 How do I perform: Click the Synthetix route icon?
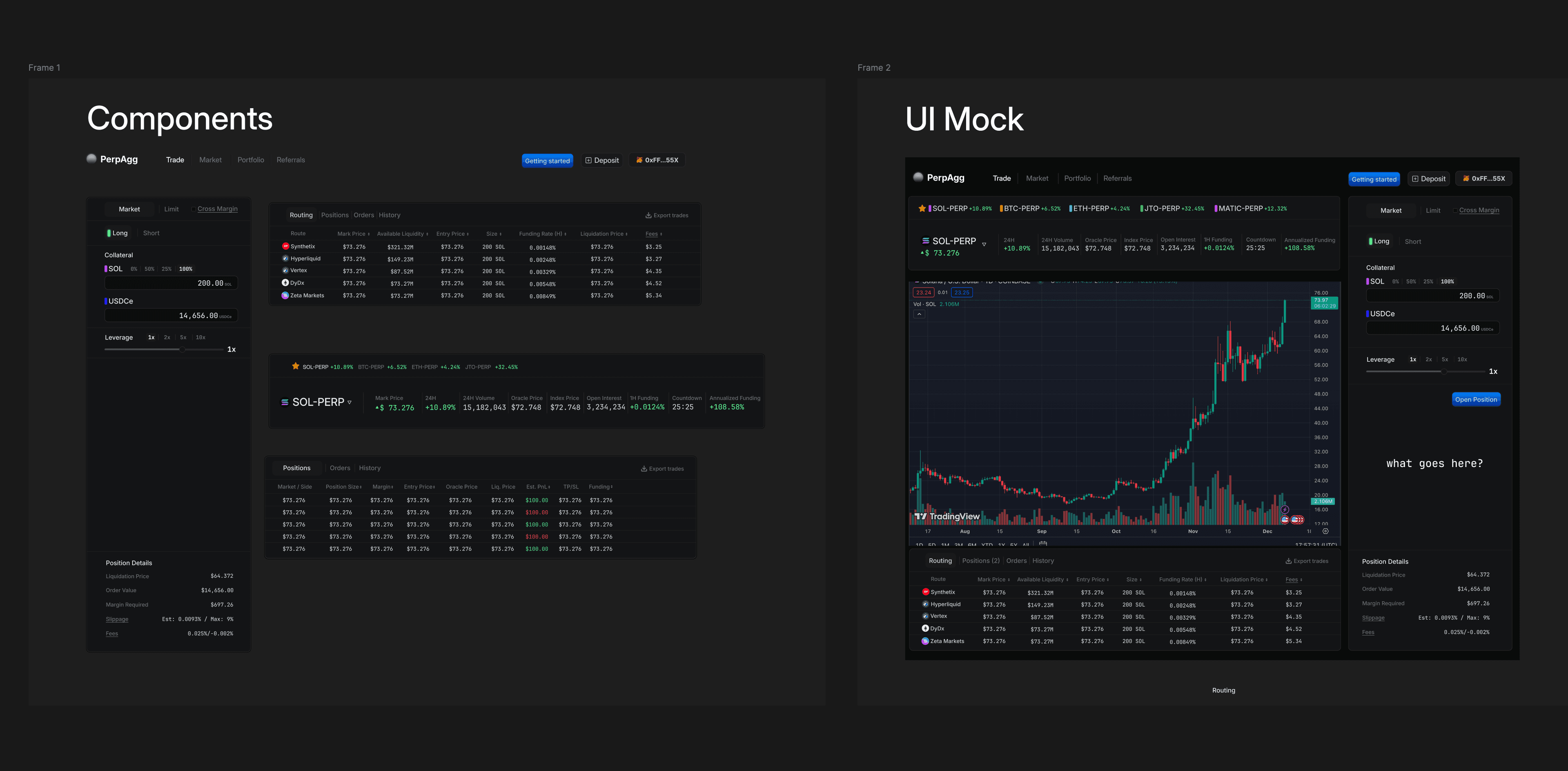click(285, 246)
